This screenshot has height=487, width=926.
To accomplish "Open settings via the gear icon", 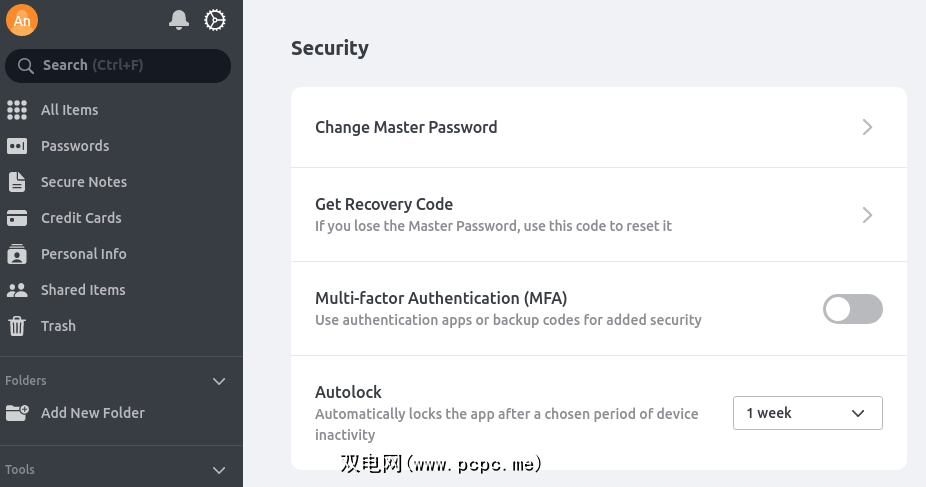I will (x=215, y=20).
